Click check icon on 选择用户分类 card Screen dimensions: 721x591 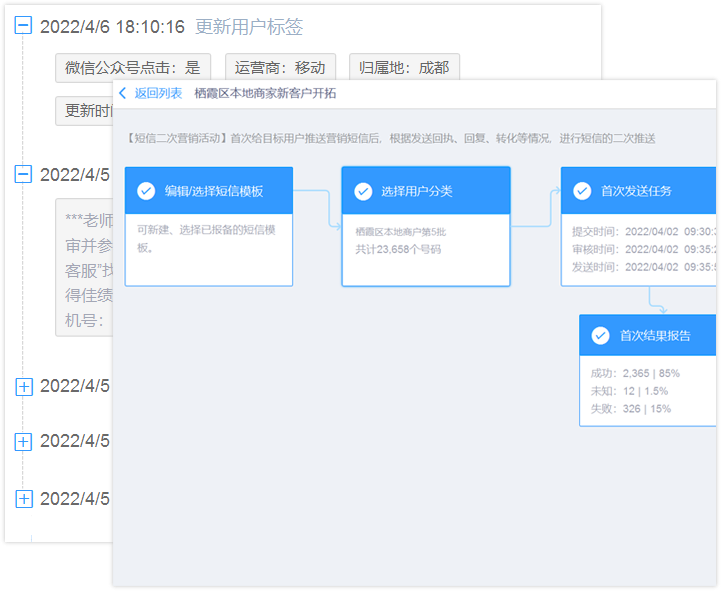[x=362, y=190]
